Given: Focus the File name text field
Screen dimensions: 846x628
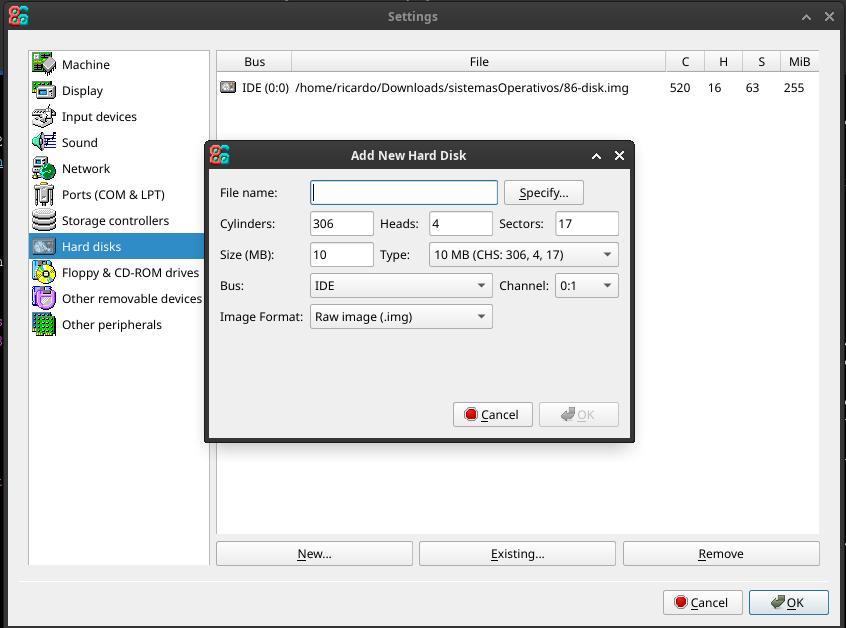Looking at the screenshot, I should click(404, 193).
